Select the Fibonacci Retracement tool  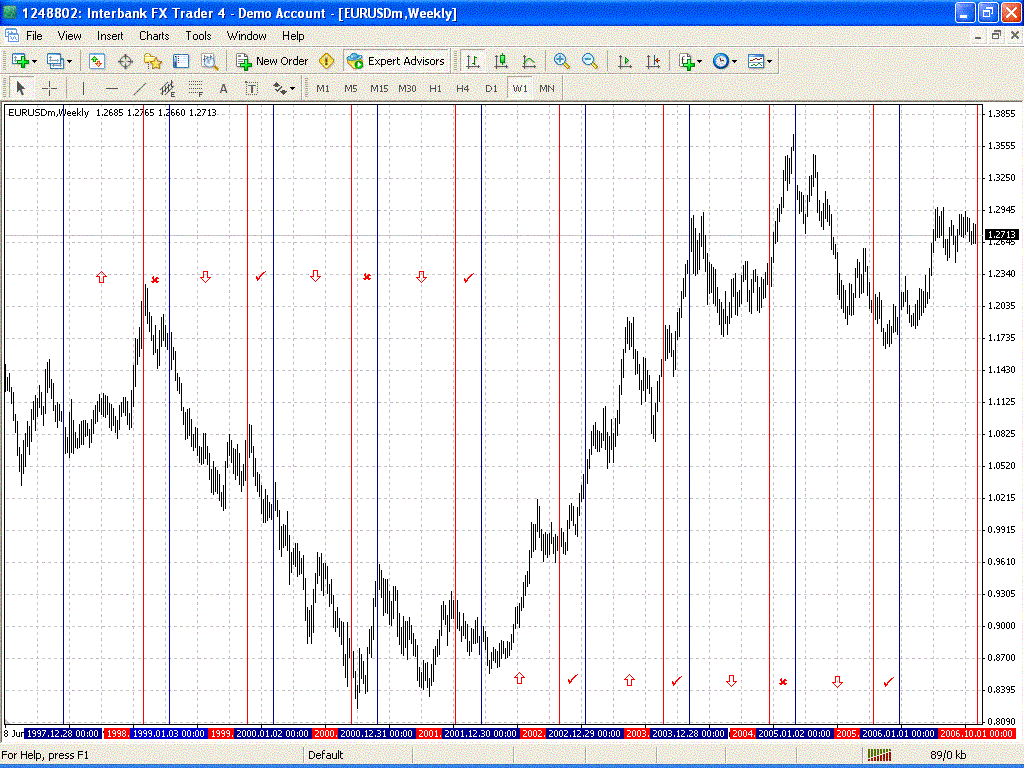point(167,88)
